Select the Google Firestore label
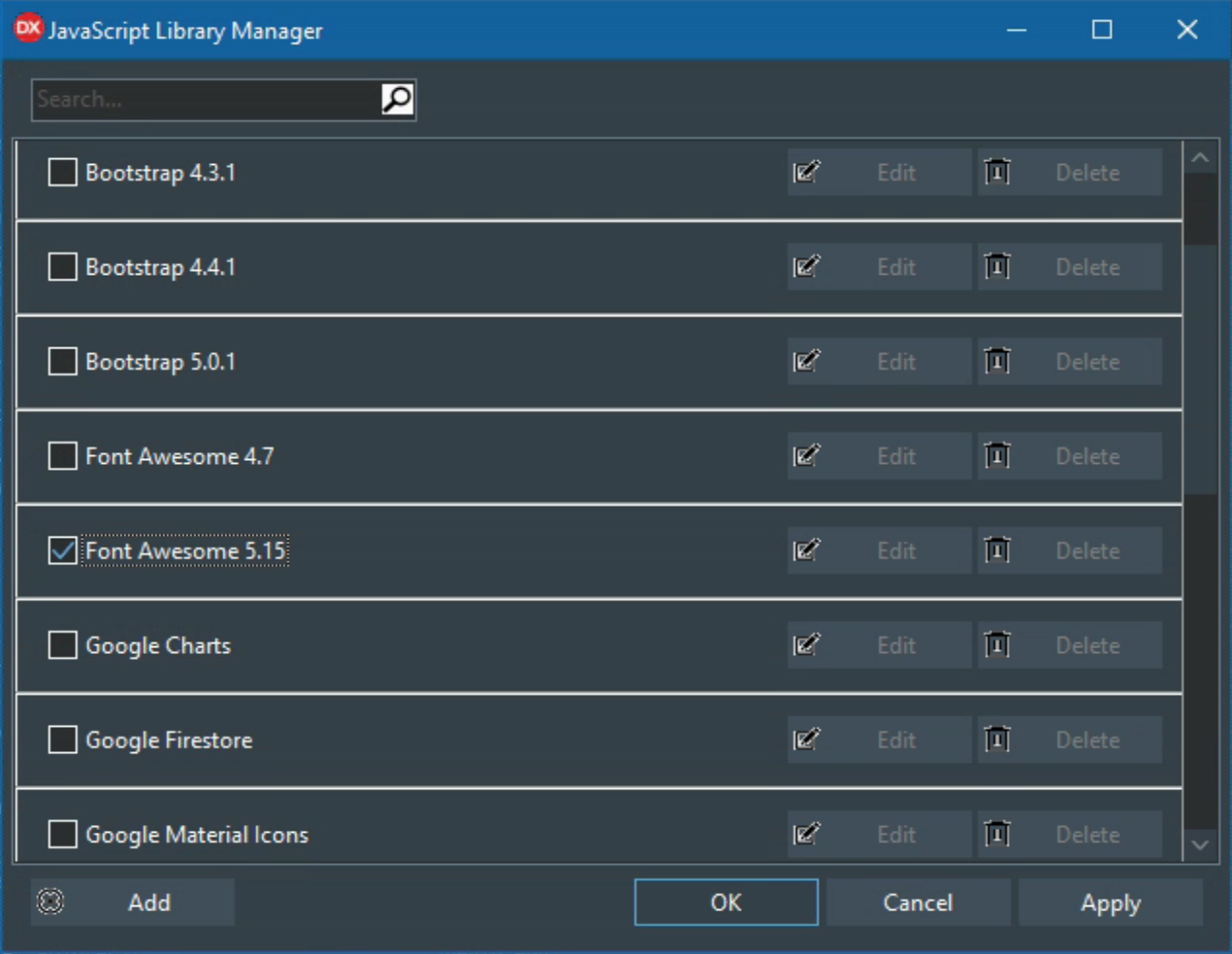This screenshot has width=1232, height=954. pyautogui.click(x=169, y=740)
